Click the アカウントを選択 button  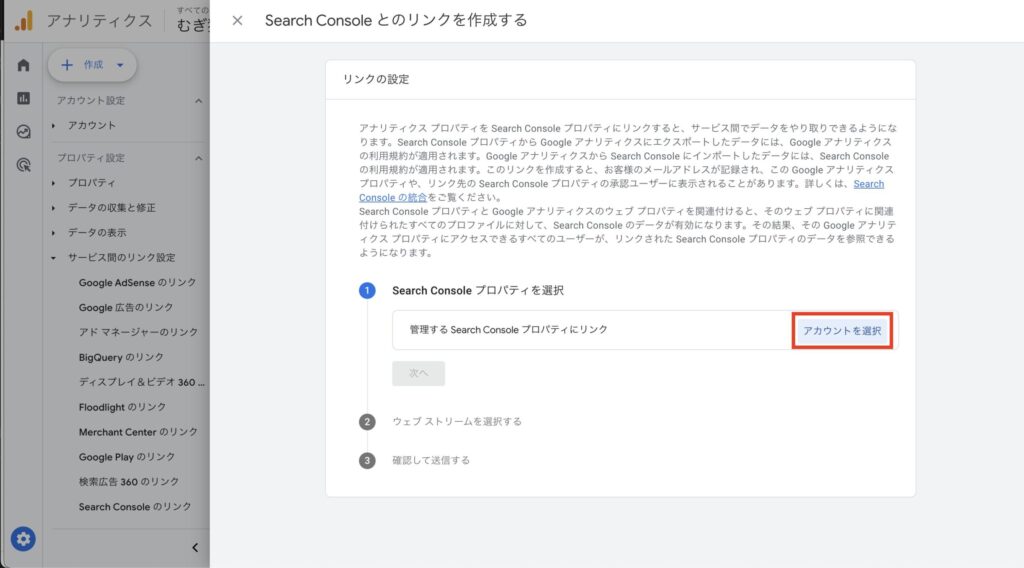coord(842,331)
